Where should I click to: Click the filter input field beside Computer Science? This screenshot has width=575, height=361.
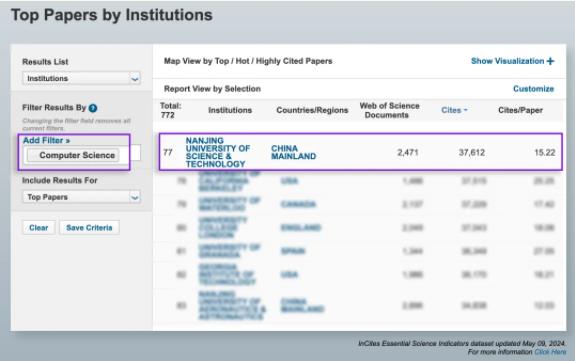click(x=135, y=153)
